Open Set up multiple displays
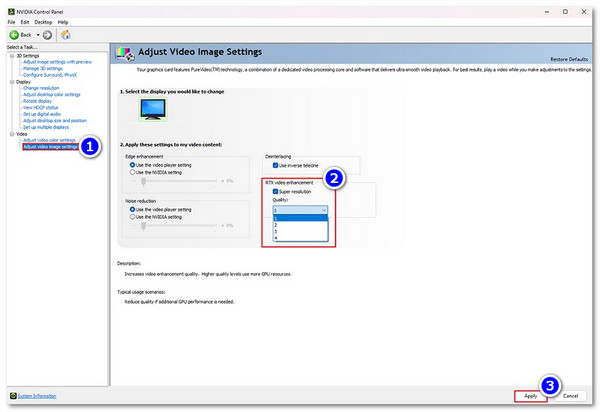Screen dimensions: 600x412 click(46, 127)
